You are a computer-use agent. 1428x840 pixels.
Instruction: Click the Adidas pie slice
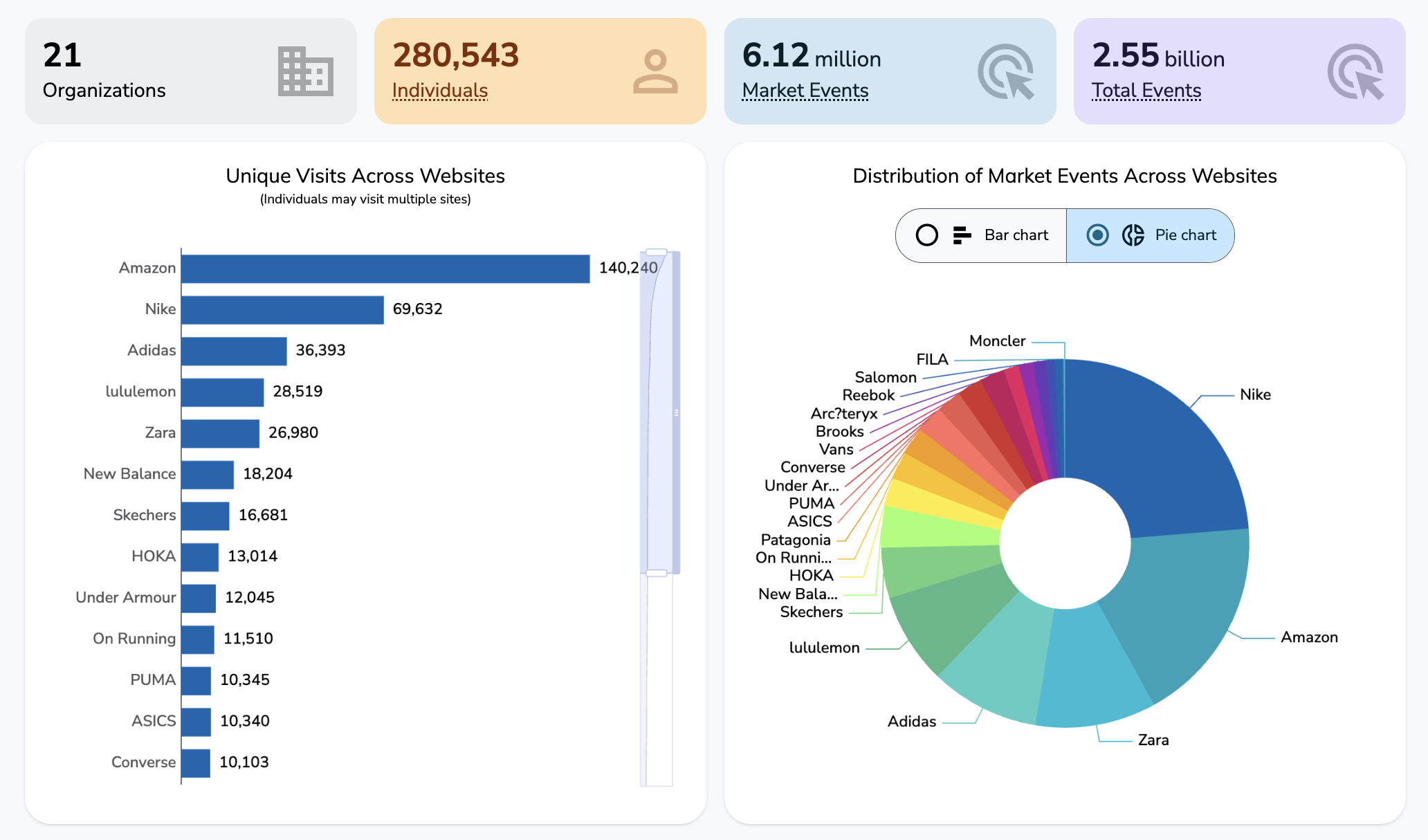1003,657
